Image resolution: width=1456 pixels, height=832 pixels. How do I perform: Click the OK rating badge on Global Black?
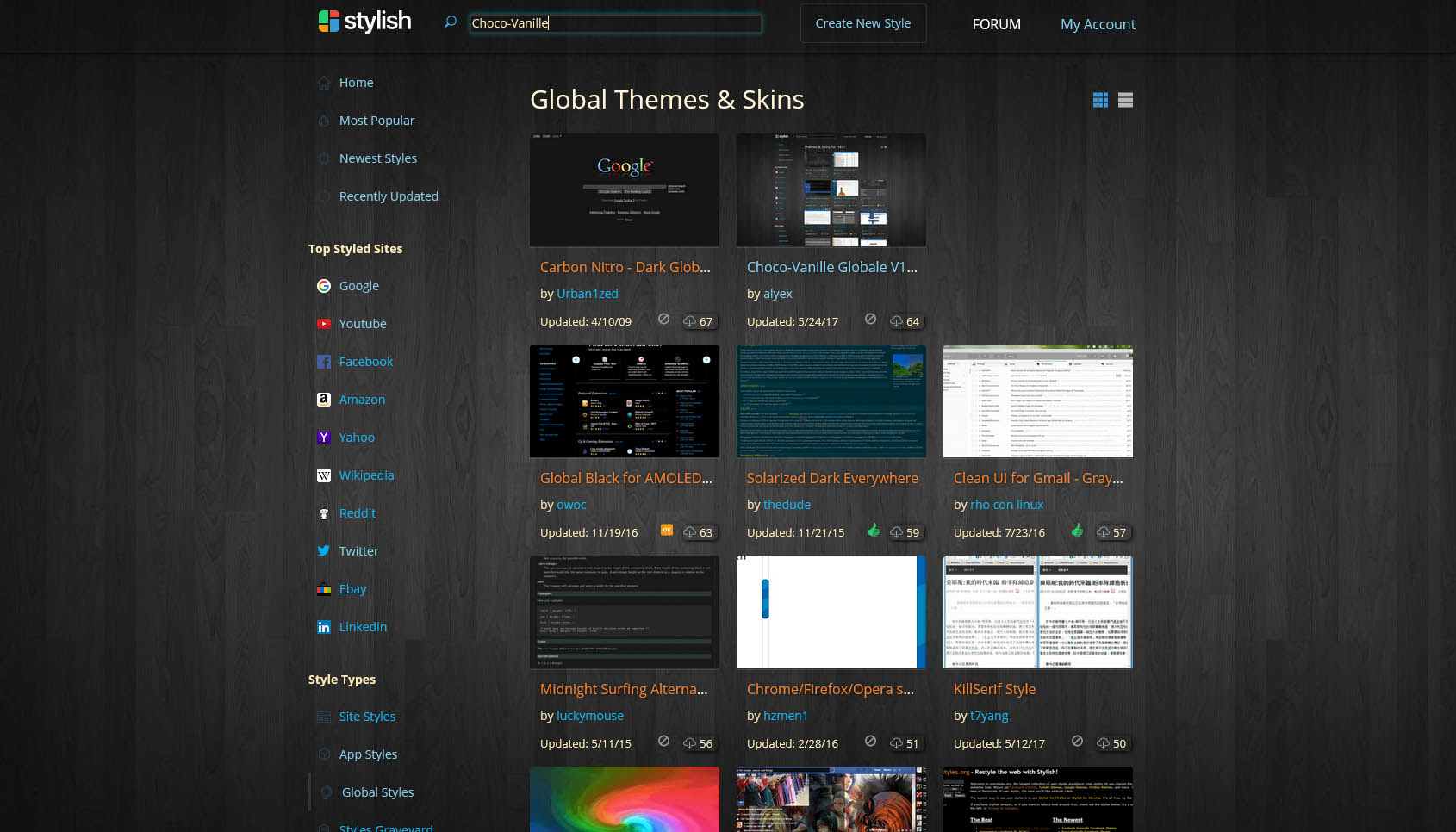click(x=667, y=530)
